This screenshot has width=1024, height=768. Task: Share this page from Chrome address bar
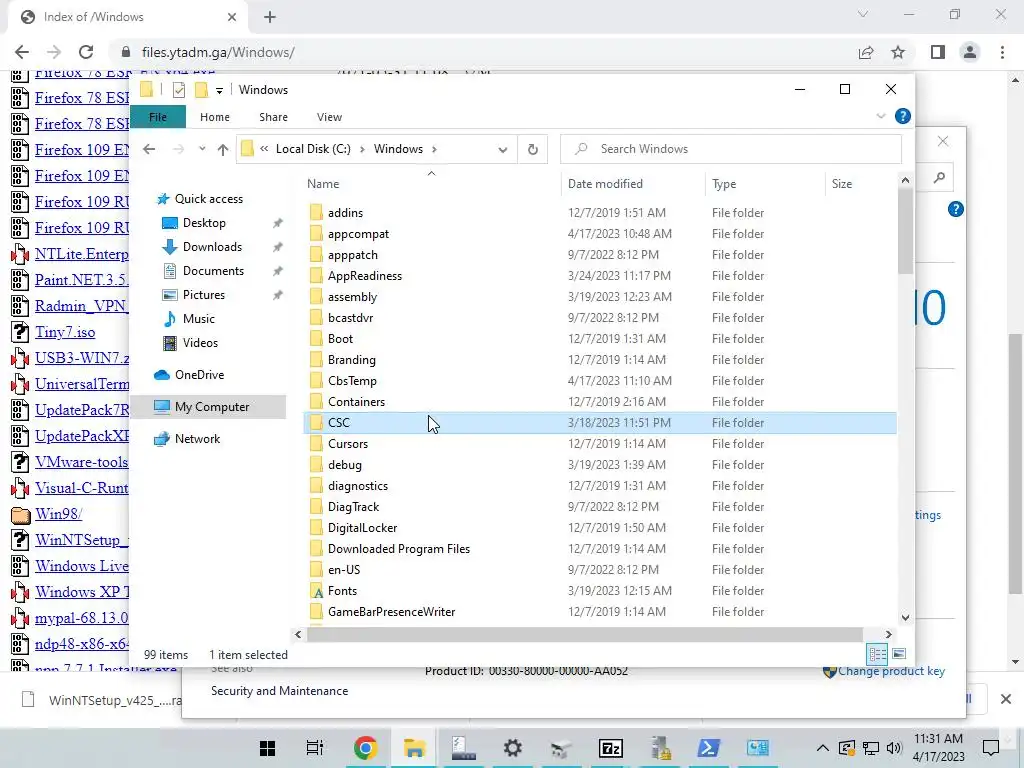tap(866, 52)
